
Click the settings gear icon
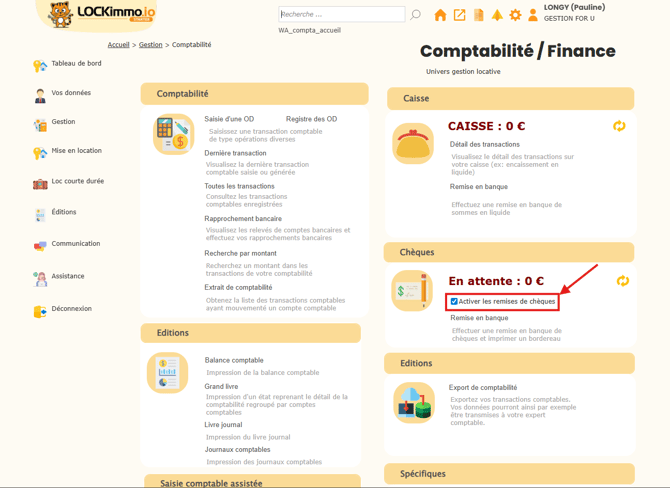[x=515, y=15]
